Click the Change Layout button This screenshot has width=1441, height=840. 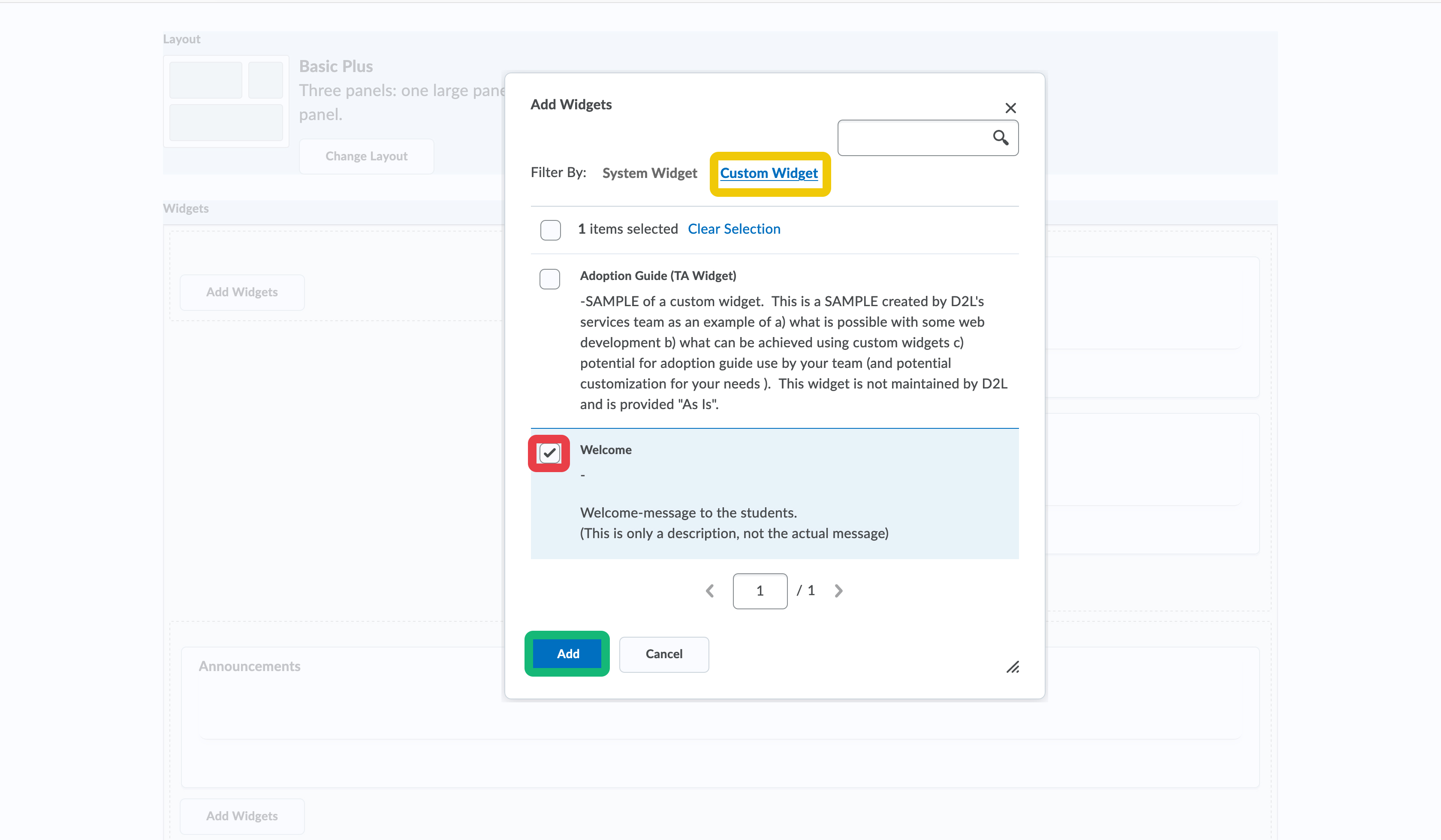(x=366, y=156)
